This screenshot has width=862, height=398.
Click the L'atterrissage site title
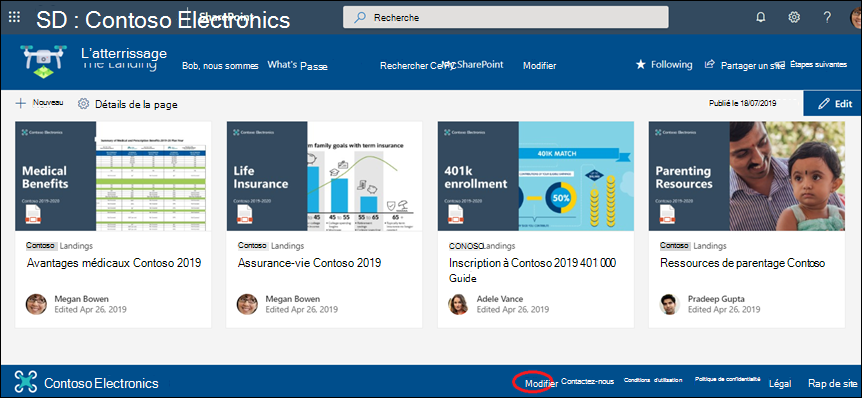click(124, 53)
